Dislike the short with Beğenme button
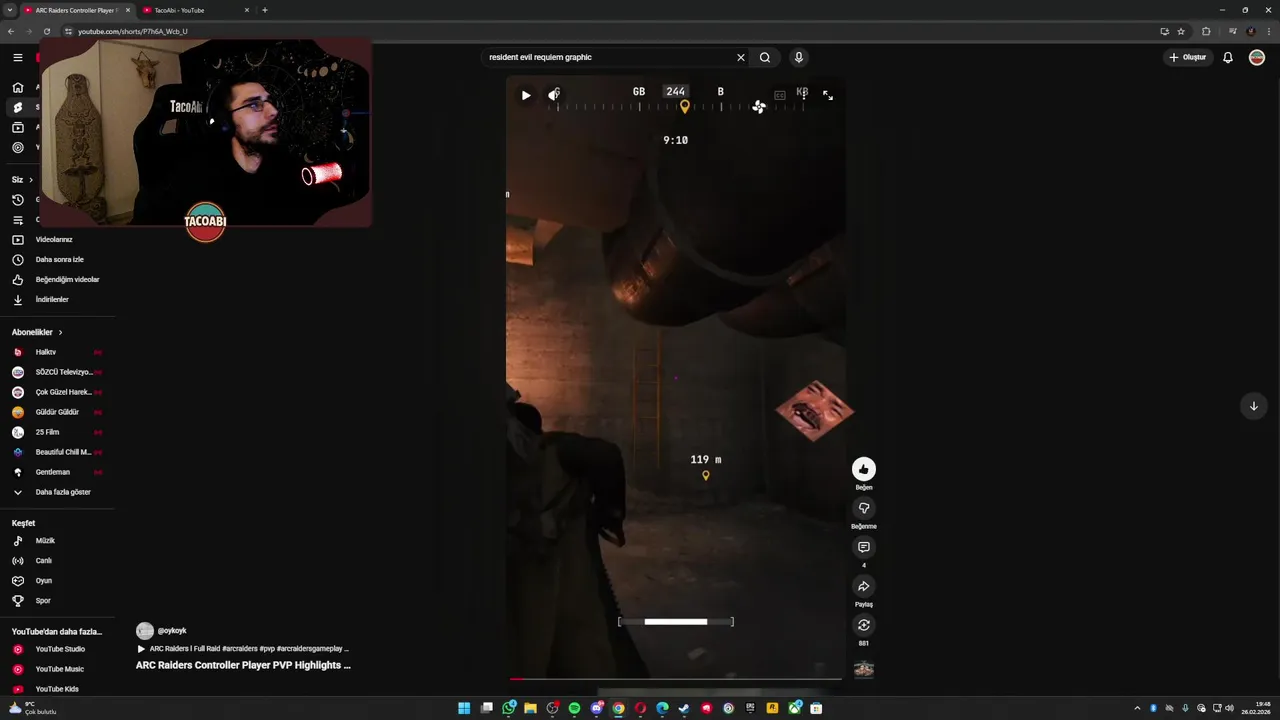This screenshot has height=720, width=1280. click(x=864, y=508)
